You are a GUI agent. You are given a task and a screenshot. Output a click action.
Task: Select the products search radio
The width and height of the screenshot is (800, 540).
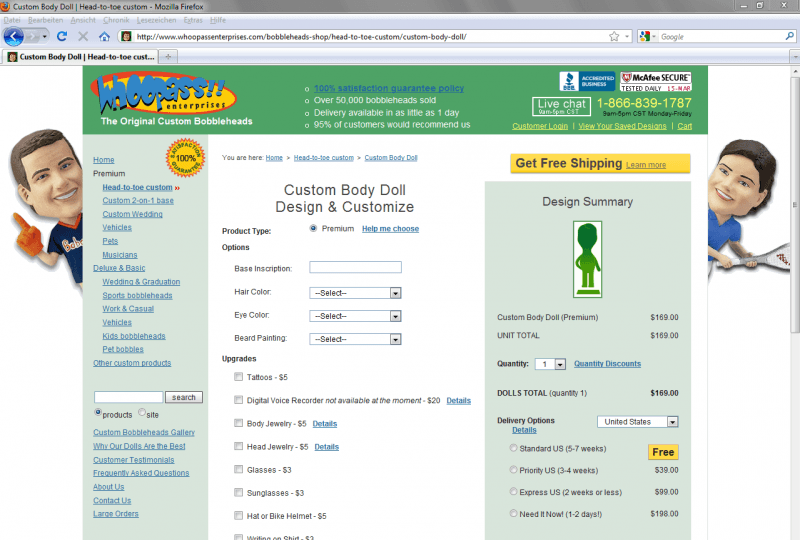(x=97, y=412)
